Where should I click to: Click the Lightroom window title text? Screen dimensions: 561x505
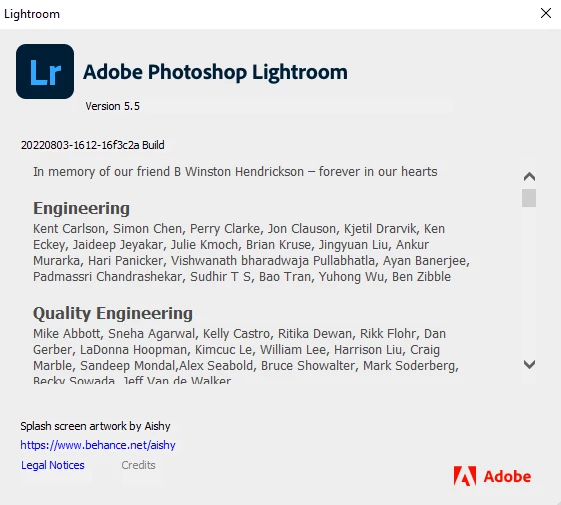(x=32, y=14)
